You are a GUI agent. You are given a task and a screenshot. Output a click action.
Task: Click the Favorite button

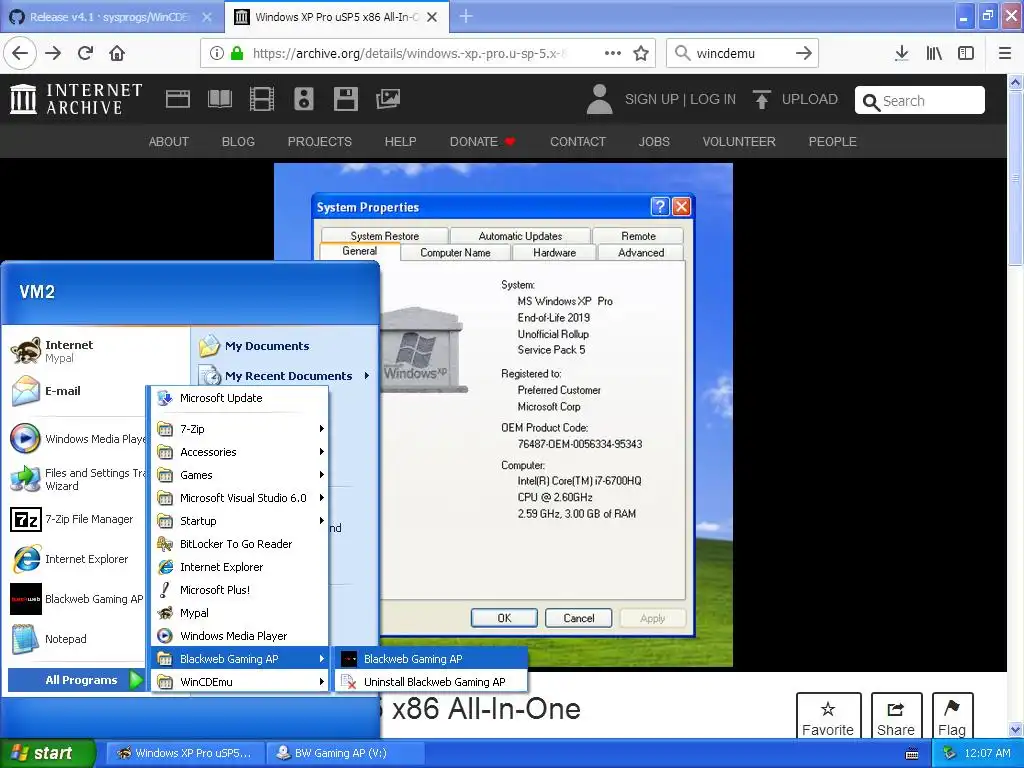pos(828,716)
